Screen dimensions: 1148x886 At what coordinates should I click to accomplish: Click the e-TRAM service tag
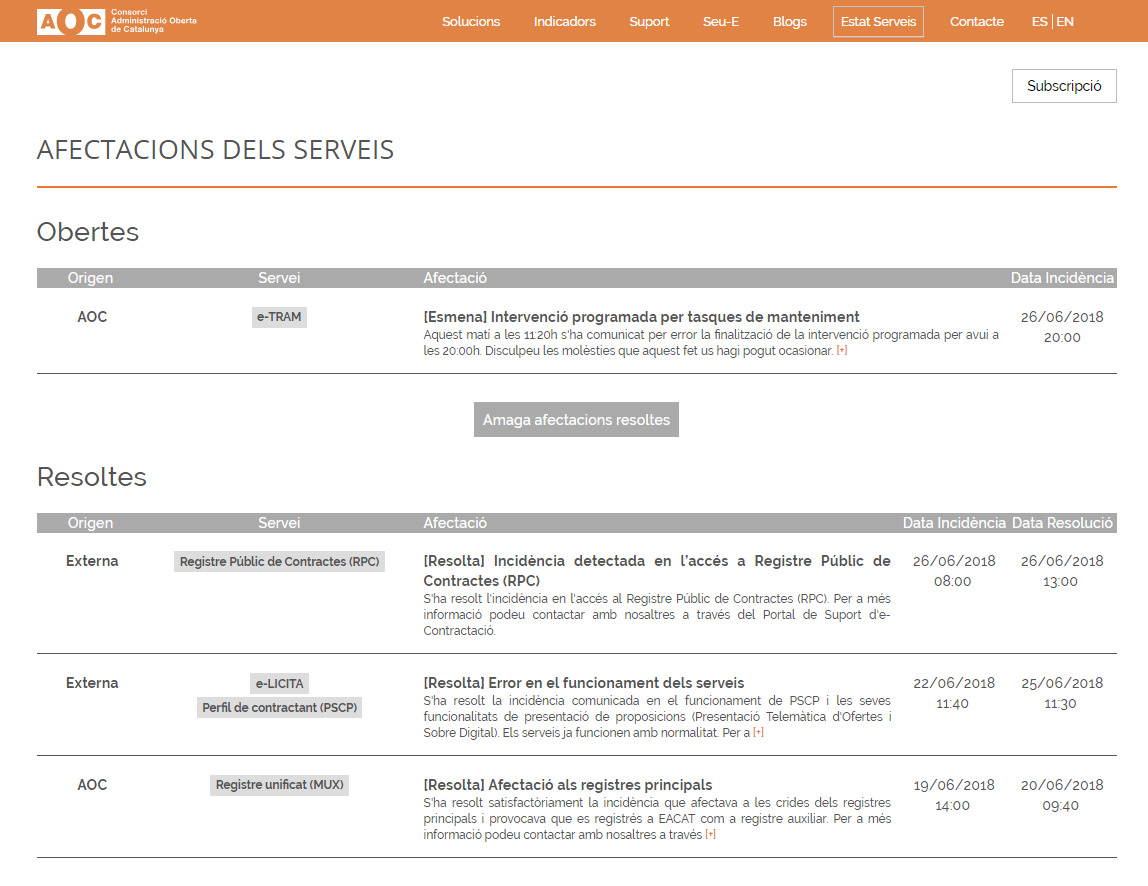tap(279, 317)
